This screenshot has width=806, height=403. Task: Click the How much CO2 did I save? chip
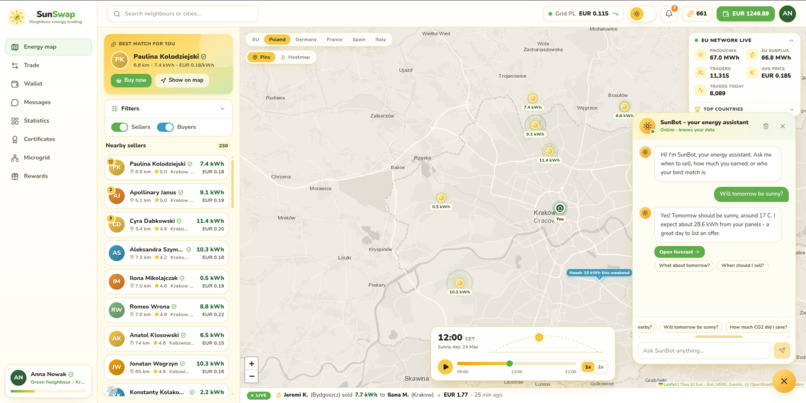tap(758, 327)
